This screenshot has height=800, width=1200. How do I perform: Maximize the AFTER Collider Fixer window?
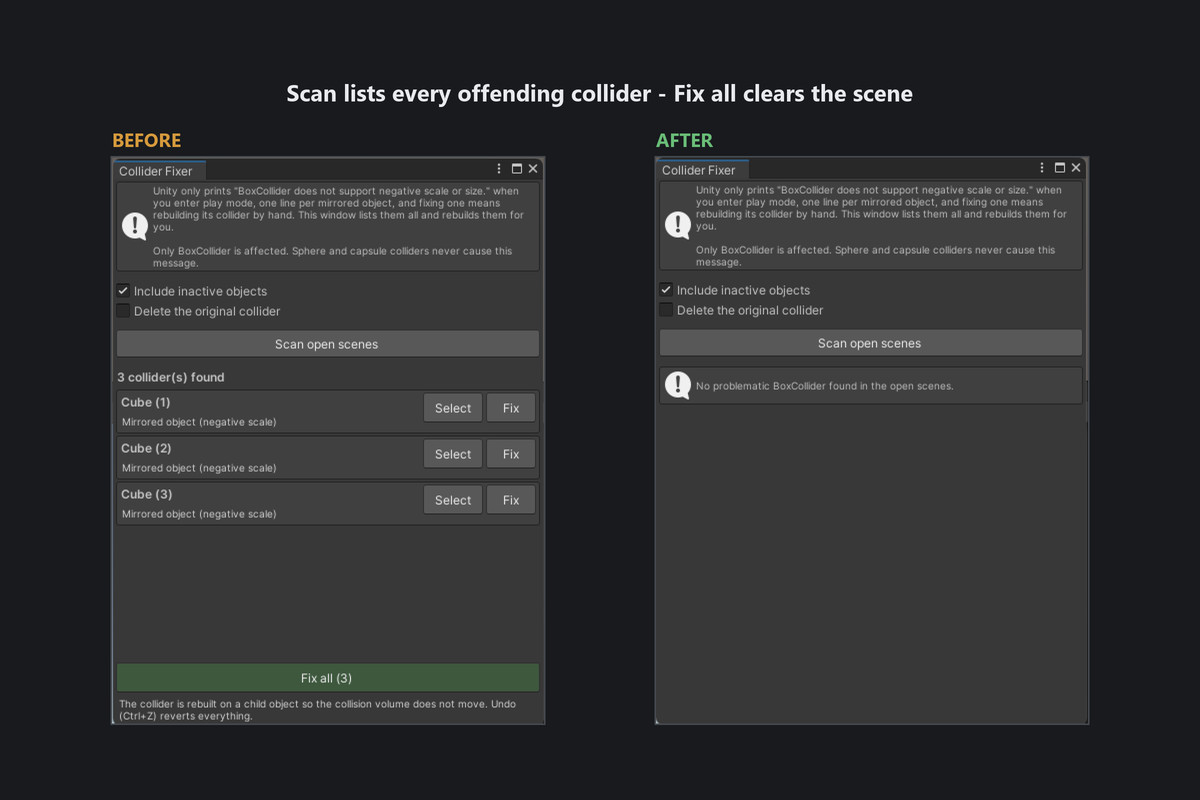click(1060, 168)
